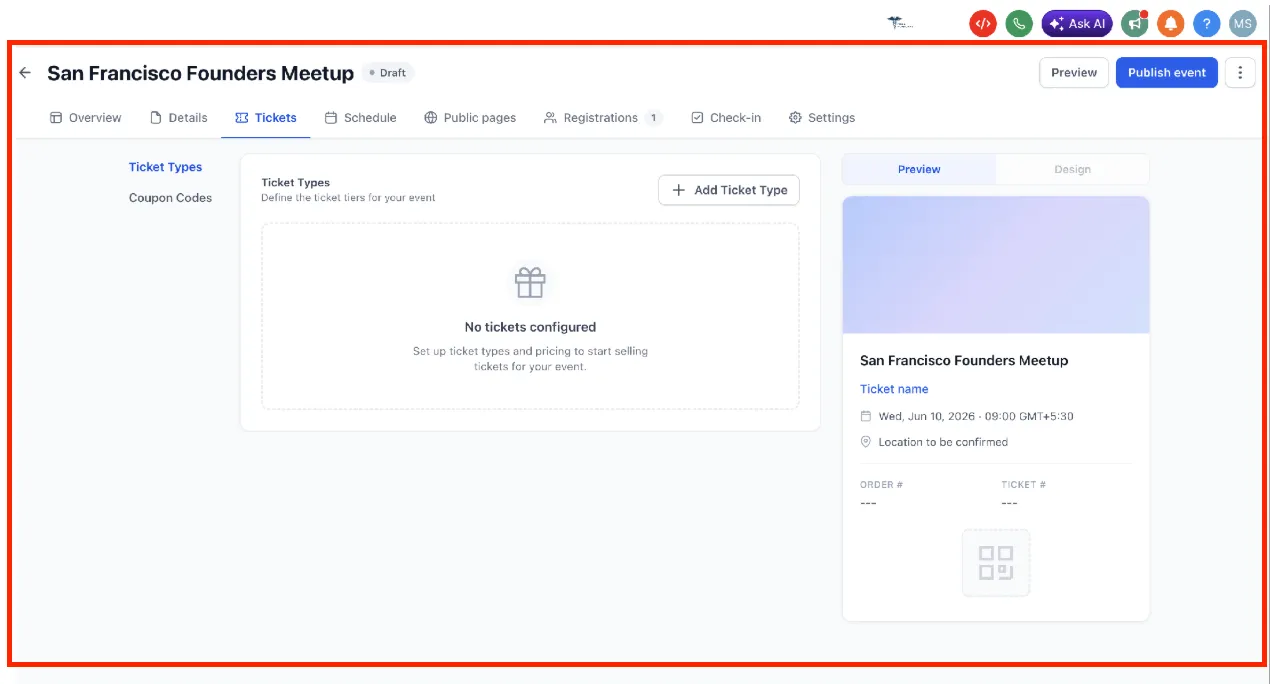Click the Preview button in header
This screenshot has height=684, width=1270.
(x=1074, y=73)
